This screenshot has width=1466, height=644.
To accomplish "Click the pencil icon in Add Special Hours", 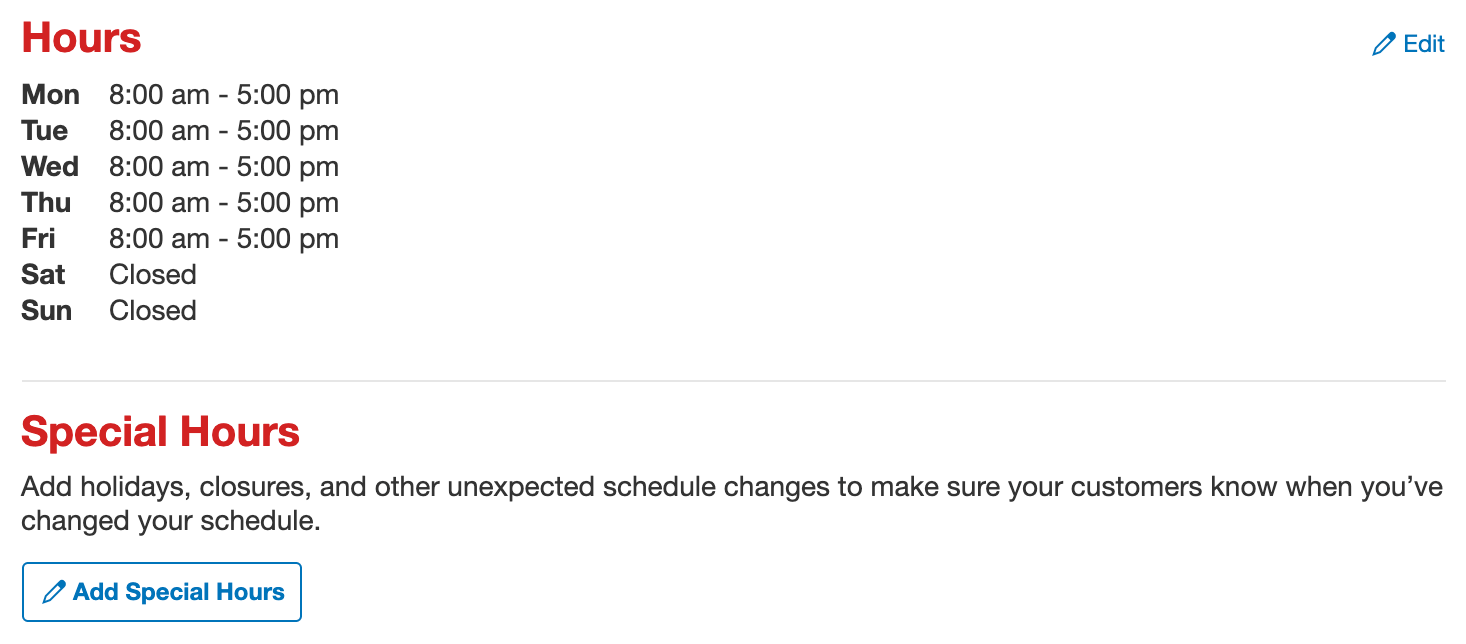I will pos(54,592).
